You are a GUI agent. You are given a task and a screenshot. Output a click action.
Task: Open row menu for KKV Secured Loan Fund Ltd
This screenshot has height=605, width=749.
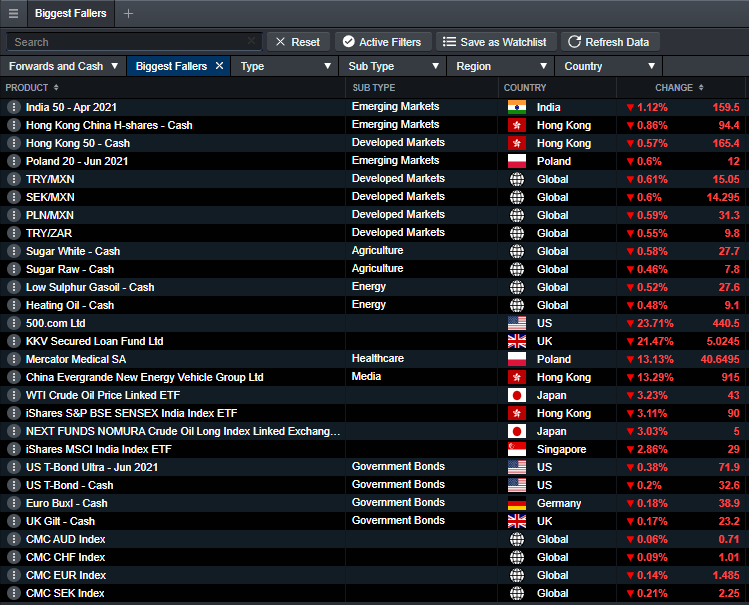point(14,341)
